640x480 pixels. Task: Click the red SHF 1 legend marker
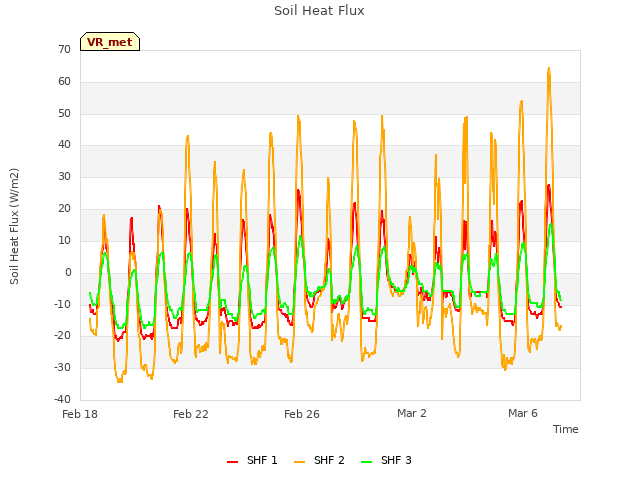233,462
